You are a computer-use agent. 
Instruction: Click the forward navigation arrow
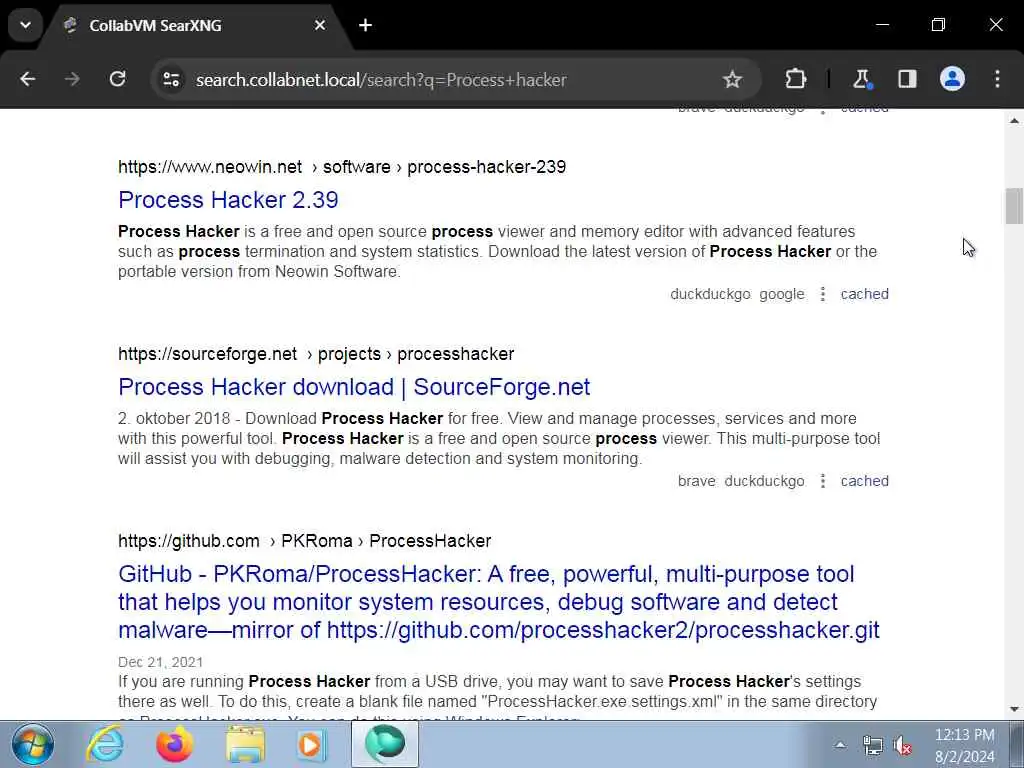72,79
